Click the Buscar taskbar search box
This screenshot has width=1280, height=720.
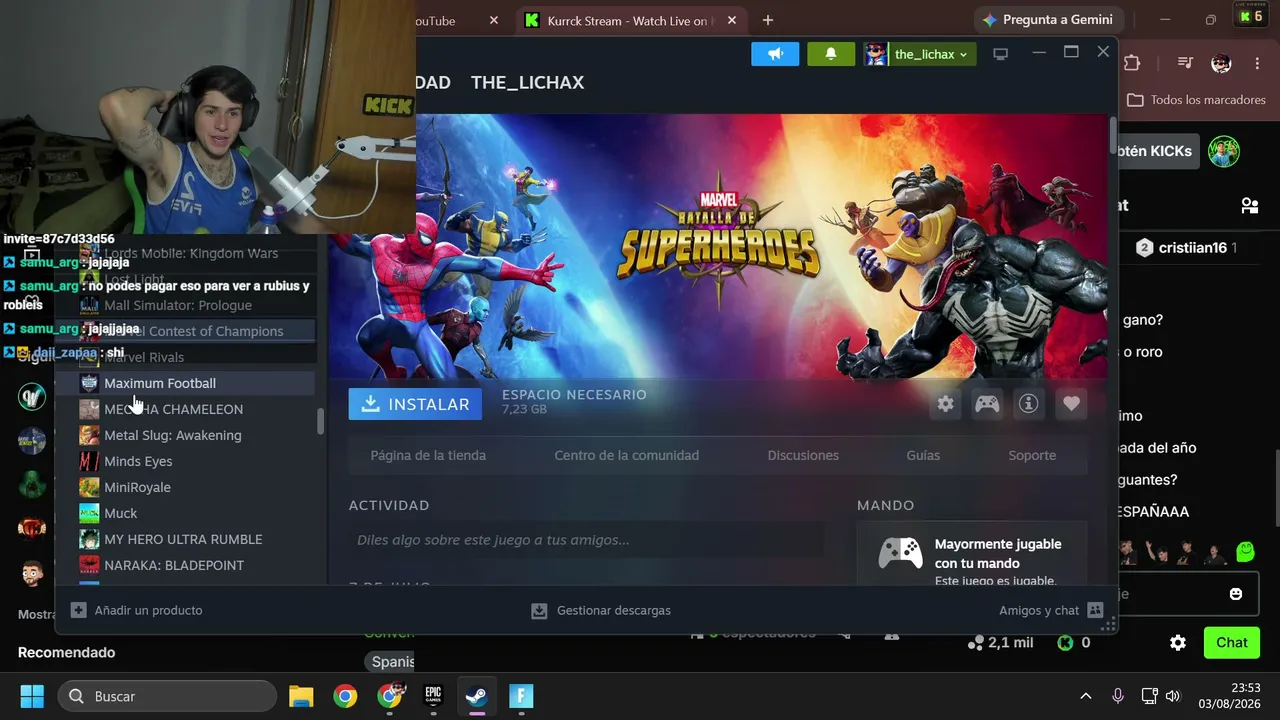click(x=167, y=696)
